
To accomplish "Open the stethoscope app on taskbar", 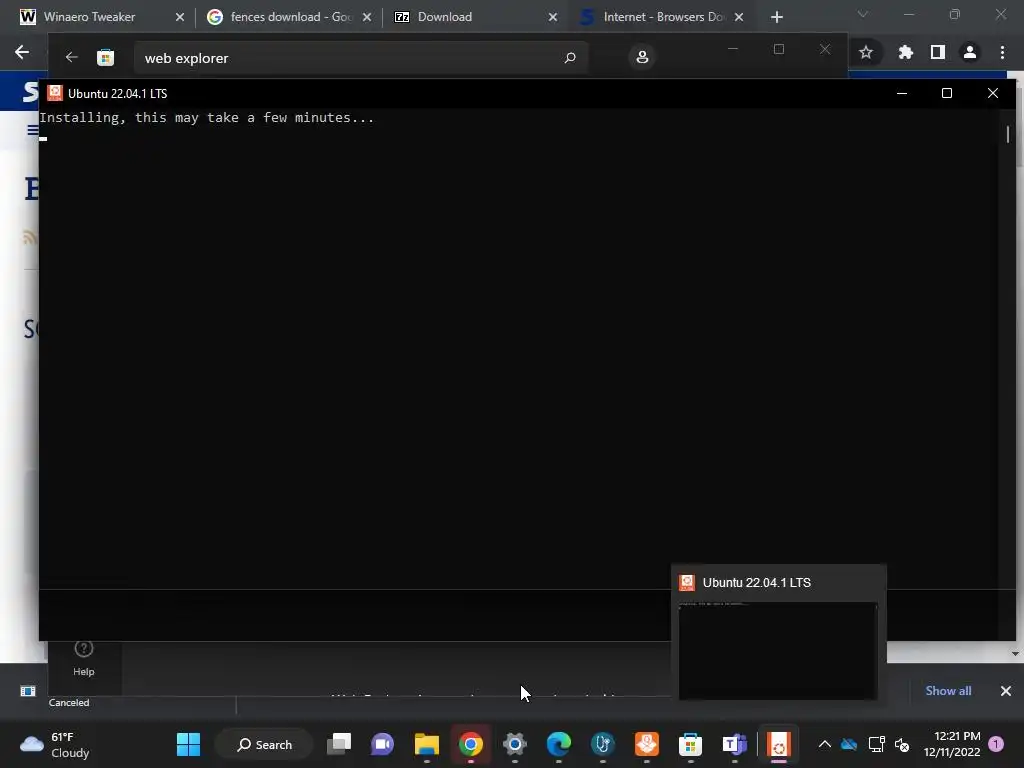I will point(603,744).
